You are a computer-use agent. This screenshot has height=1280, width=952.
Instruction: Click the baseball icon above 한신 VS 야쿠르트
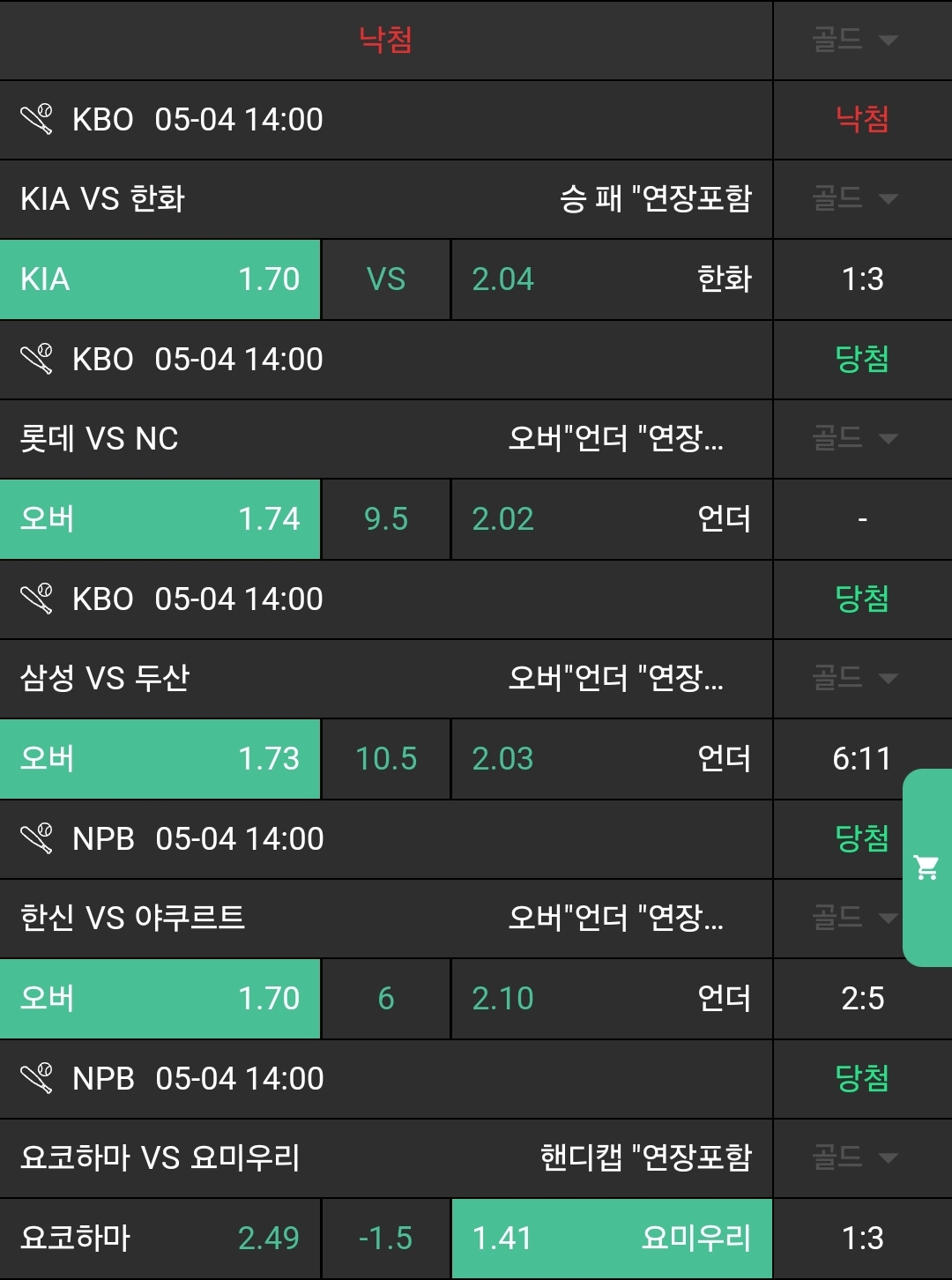(37, 838)
